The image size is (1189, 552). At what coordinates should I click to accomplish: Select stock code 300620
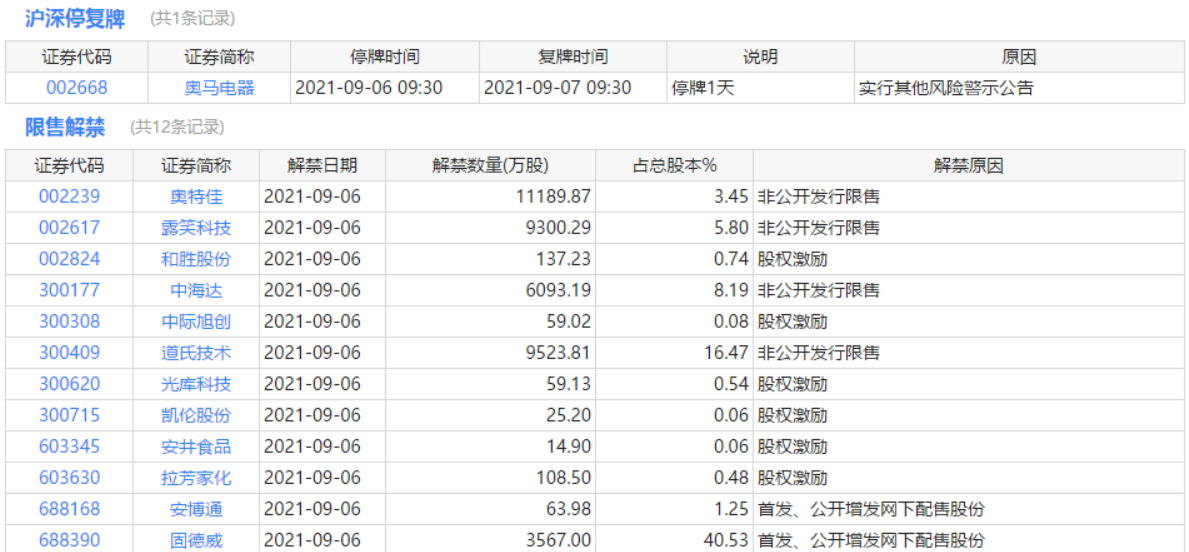[x=69, y=384]
